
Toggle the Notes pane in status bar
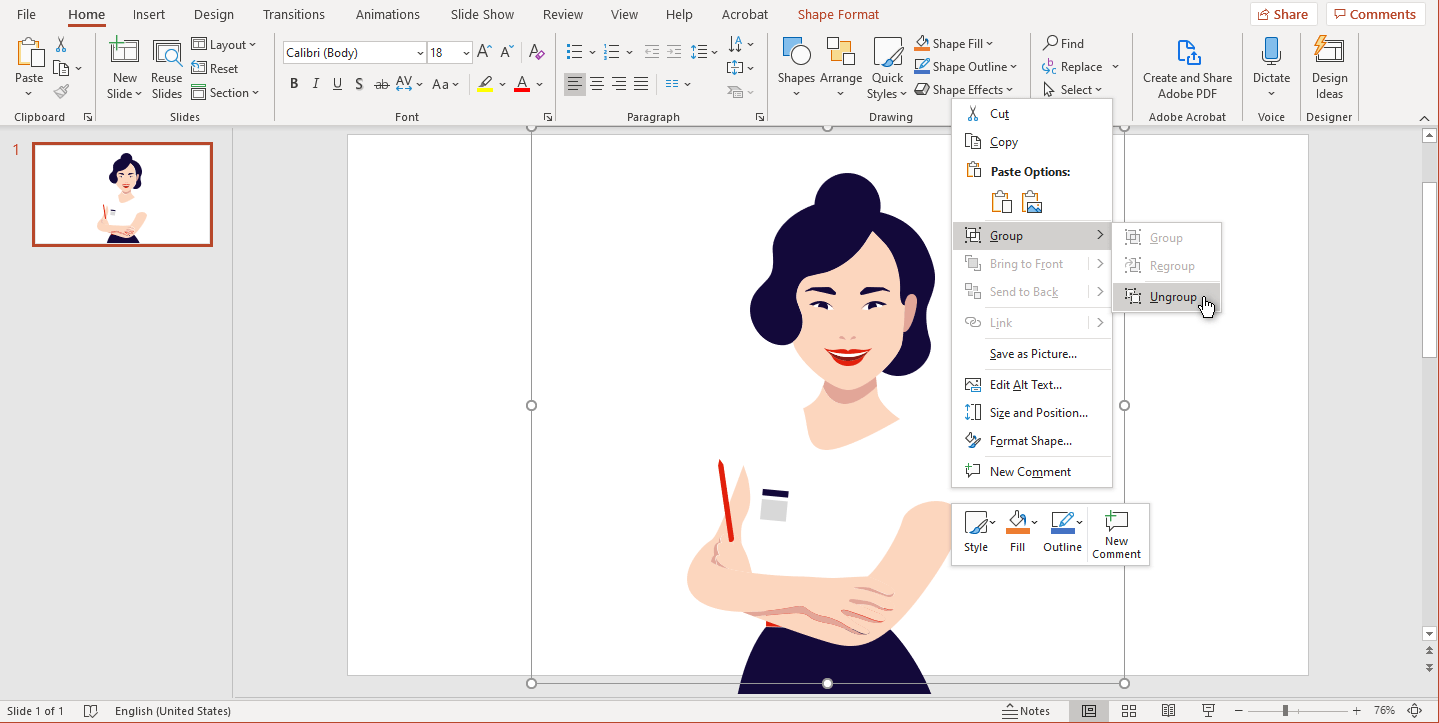(x=1027, y=711)
